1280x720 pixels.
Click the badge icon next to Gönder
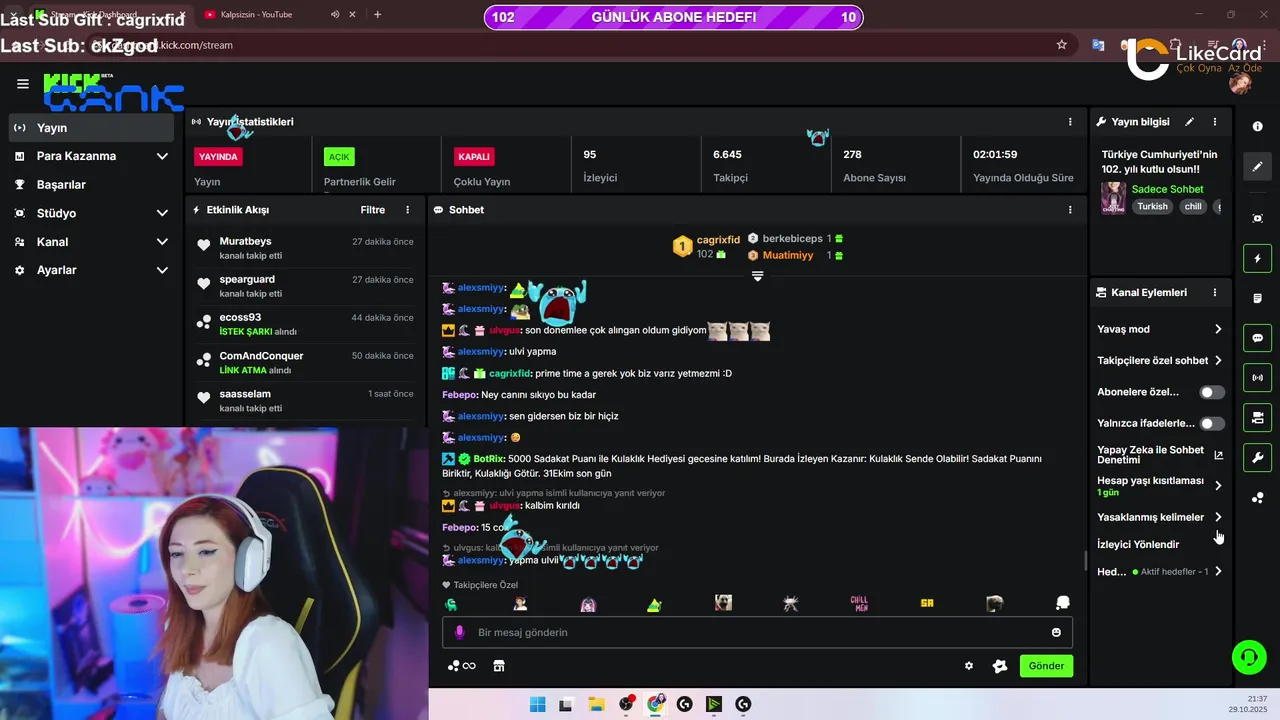tap(1000, 666)
